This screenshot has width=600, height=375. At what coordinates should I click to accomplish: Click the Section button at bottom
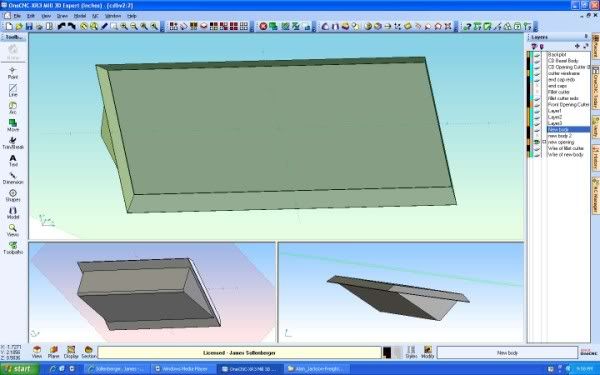(88, 352)
